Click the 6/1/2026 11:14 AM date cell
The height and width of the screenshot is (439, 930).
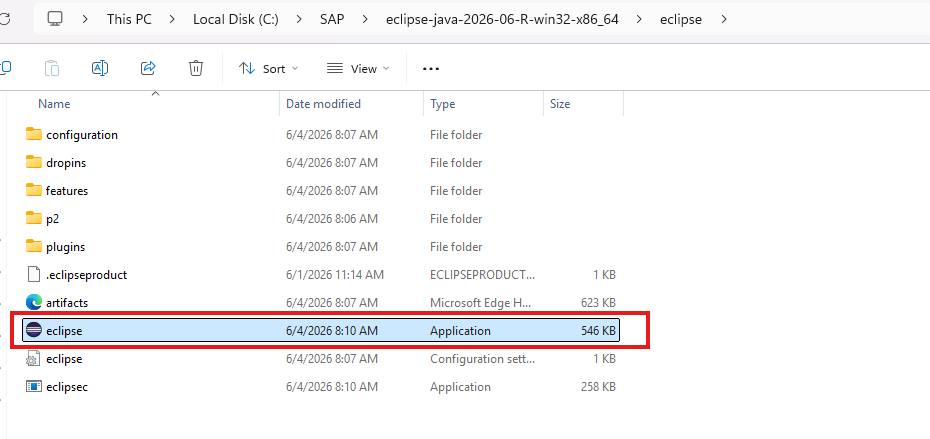[x=335, y=275]
